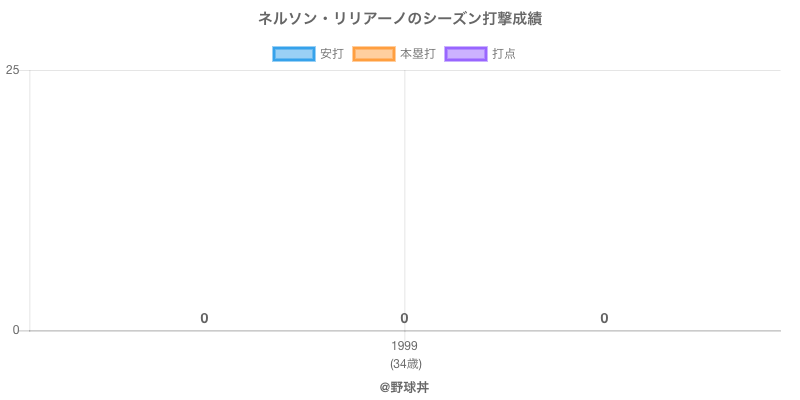
Task: Click the leftmost 0 data label
Action: click(204, 318)
